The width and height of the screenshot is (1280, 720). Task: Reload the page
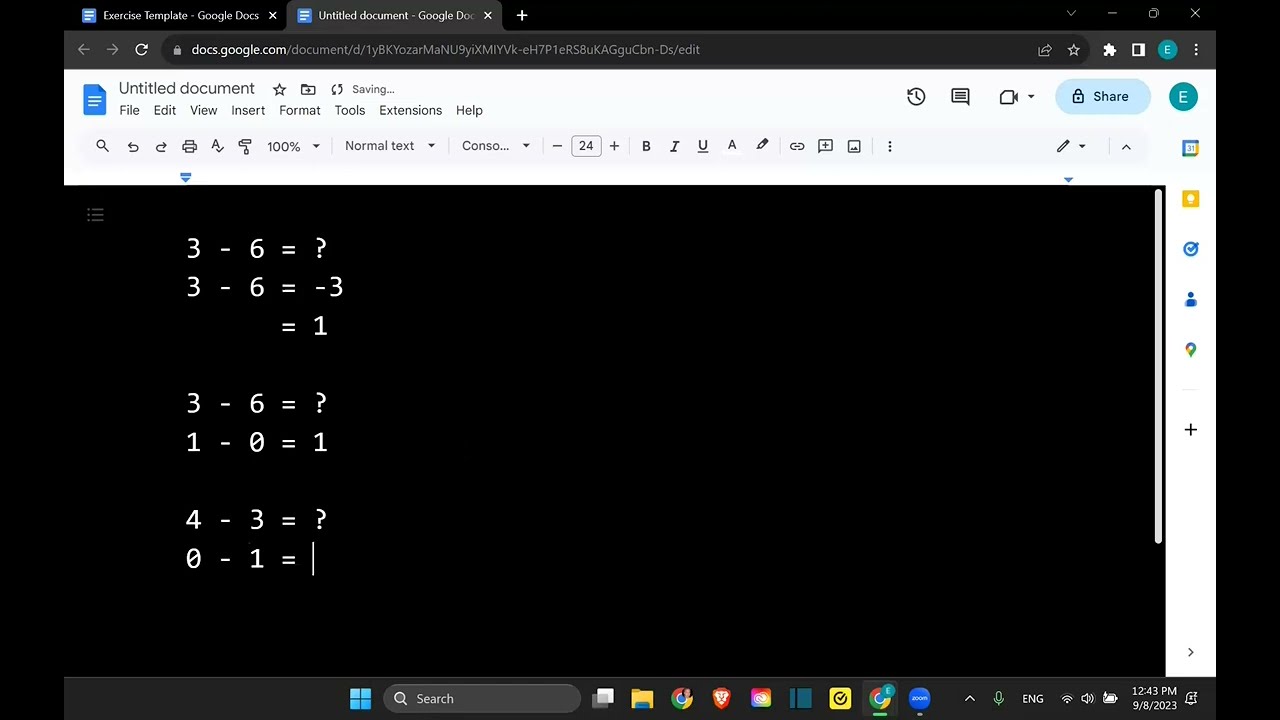point(142,50)
